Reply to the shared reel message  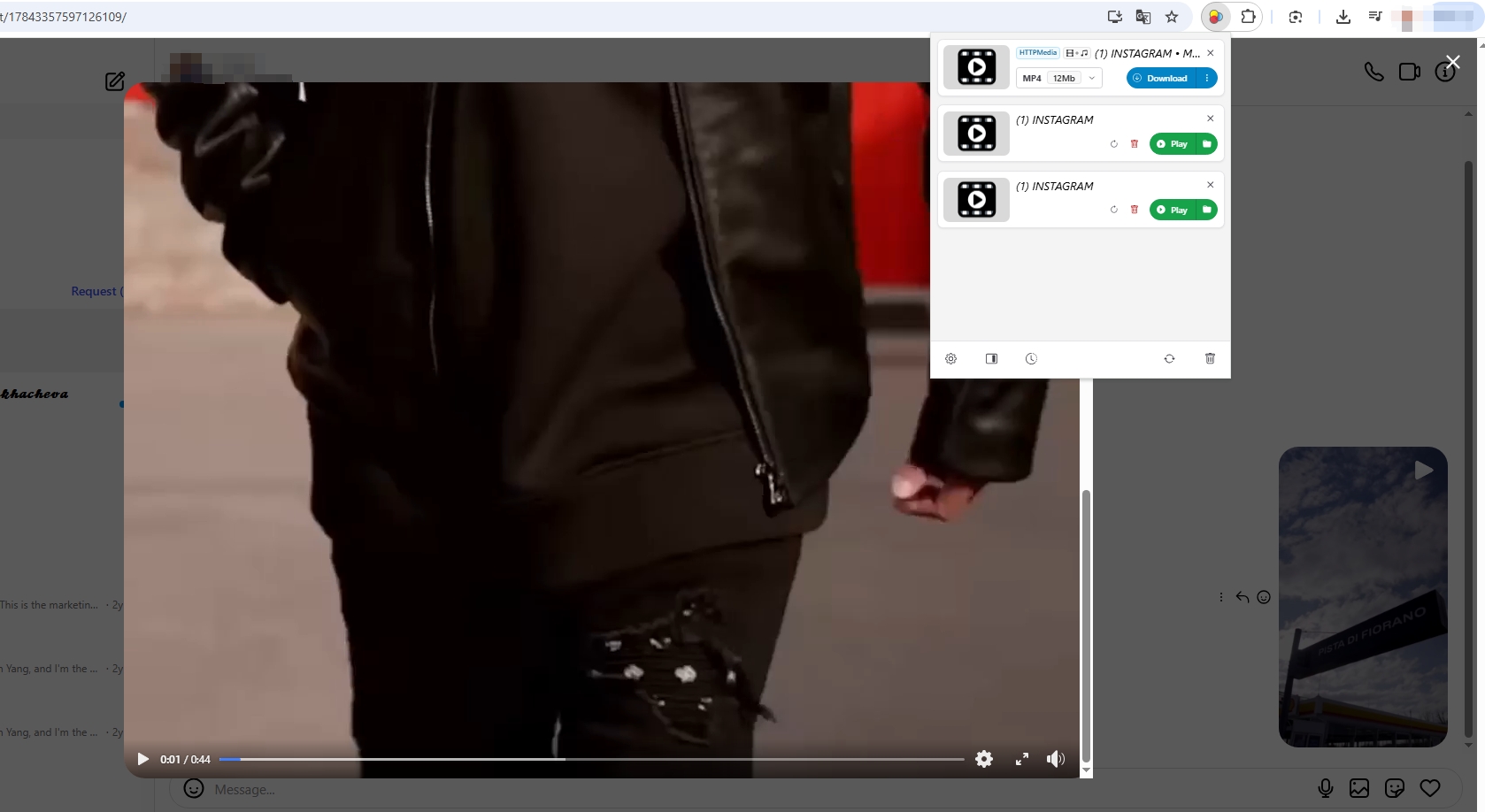pyautogui.click(x=1243, y=597)
